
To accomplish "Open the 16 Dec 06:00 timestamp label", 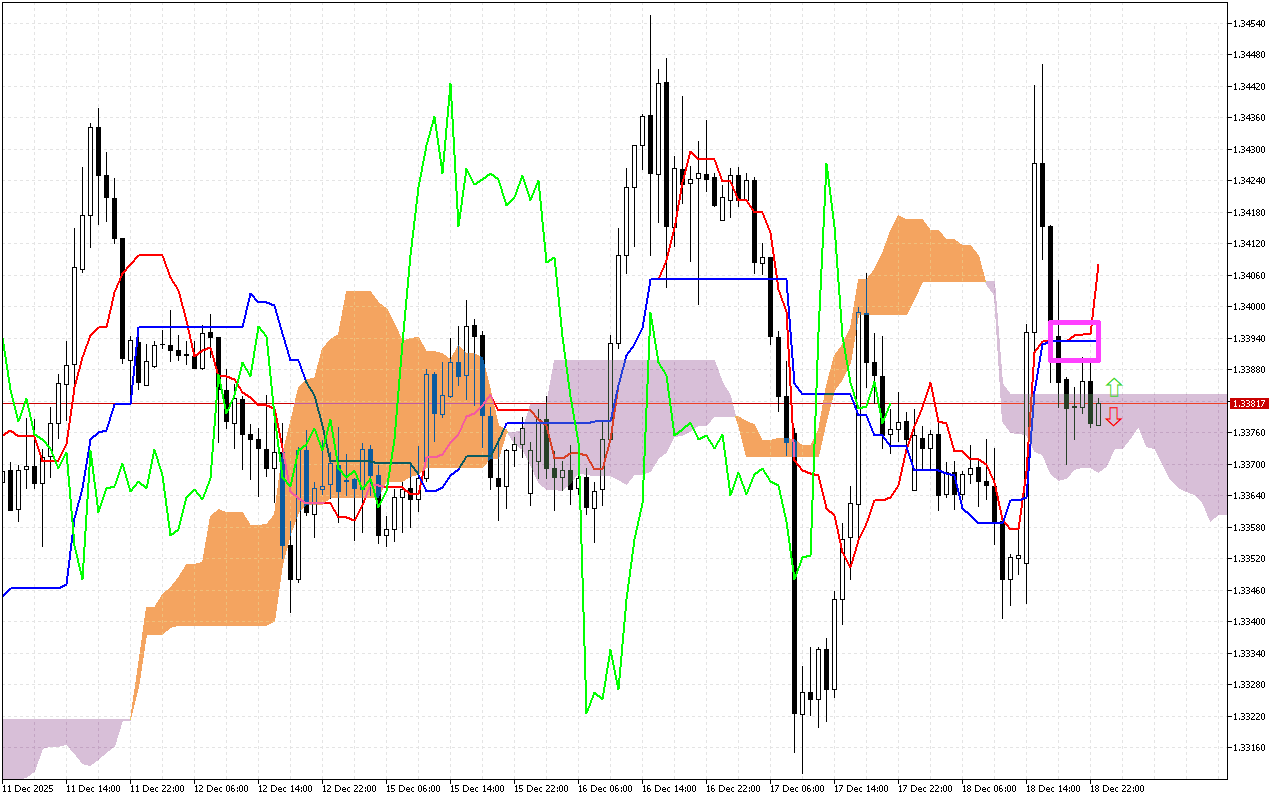I will pos(603,788).
